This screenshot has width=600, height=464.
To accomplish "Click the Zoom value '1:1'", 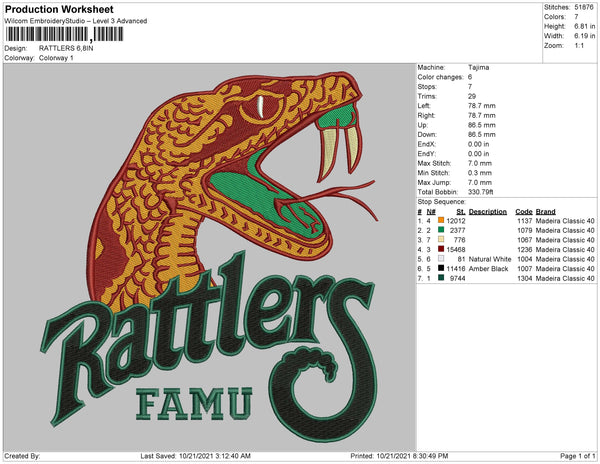I will click(579, 46).
